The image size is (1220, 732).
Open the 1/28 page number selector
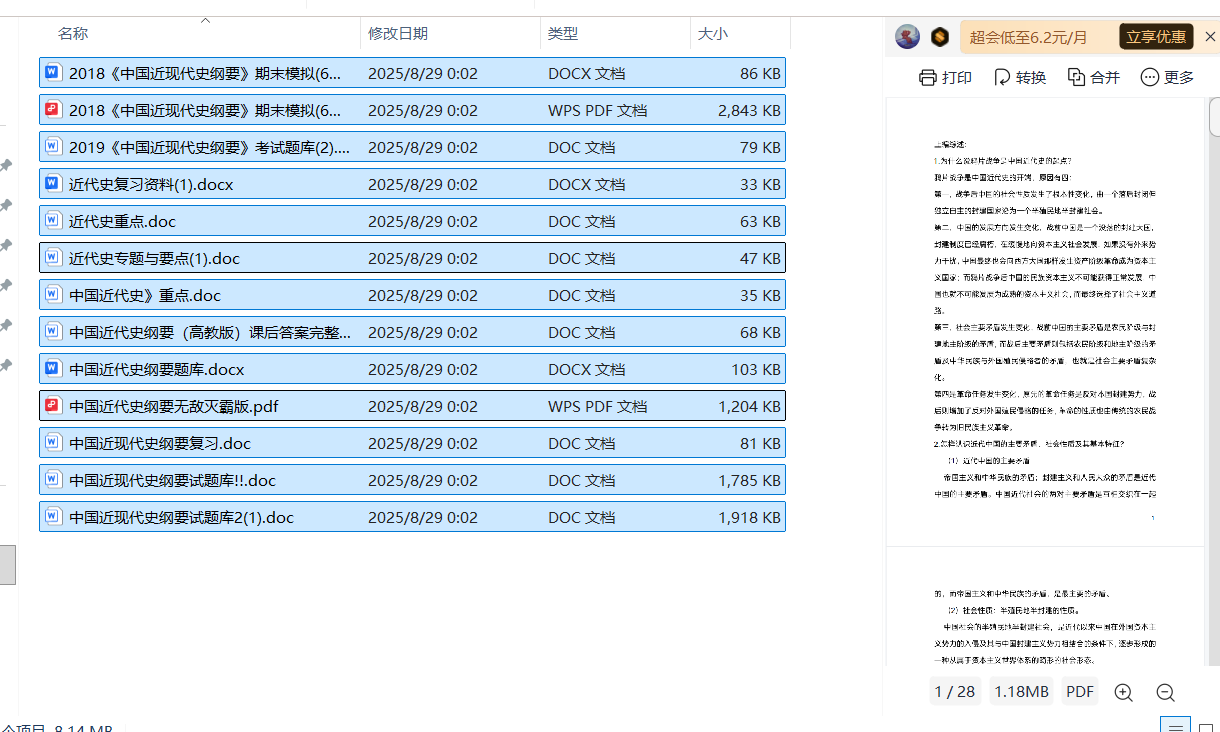[x=955, y=691]
